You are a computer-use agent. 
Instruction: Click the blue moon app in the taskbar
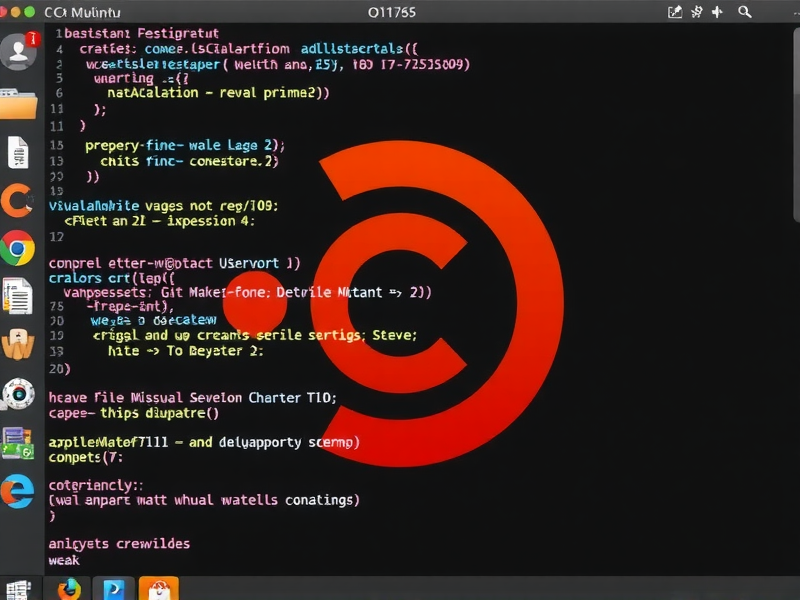tap(113, 590)
